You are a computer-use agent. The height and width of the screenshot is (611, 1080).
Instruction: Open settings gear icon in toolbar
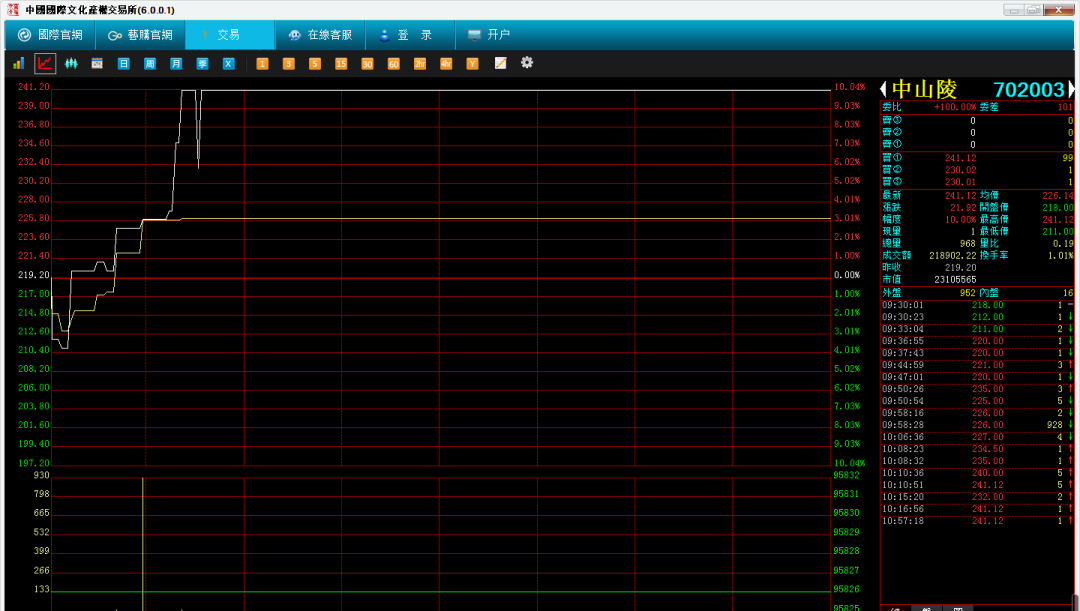(527, 63)
